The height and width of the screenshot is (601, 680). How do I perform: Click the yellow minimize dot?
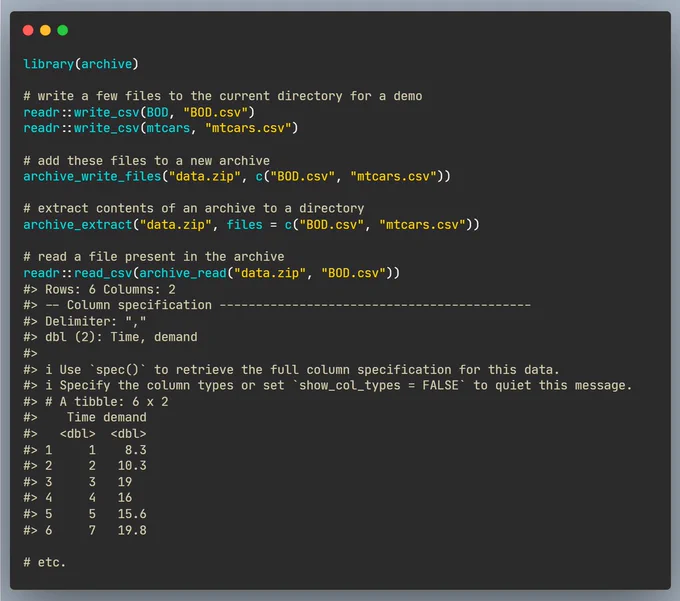tap(46, 30)
